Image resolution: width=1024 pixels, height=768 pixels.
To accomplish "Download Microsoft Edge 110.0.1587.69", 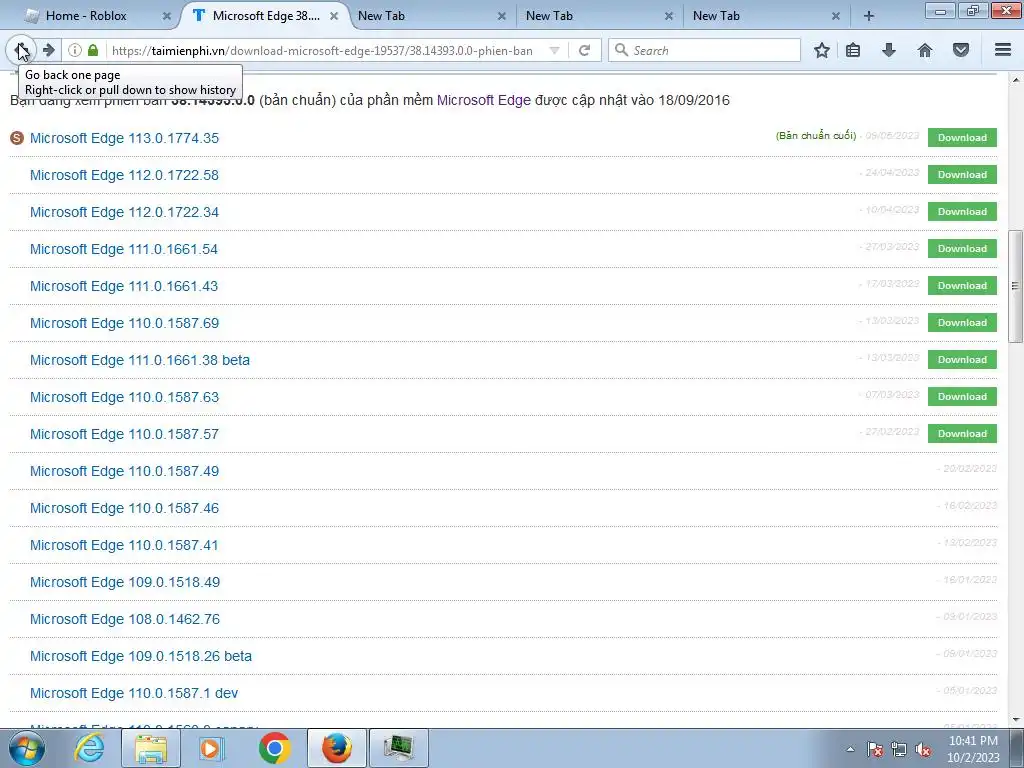I will pos(962,323).
